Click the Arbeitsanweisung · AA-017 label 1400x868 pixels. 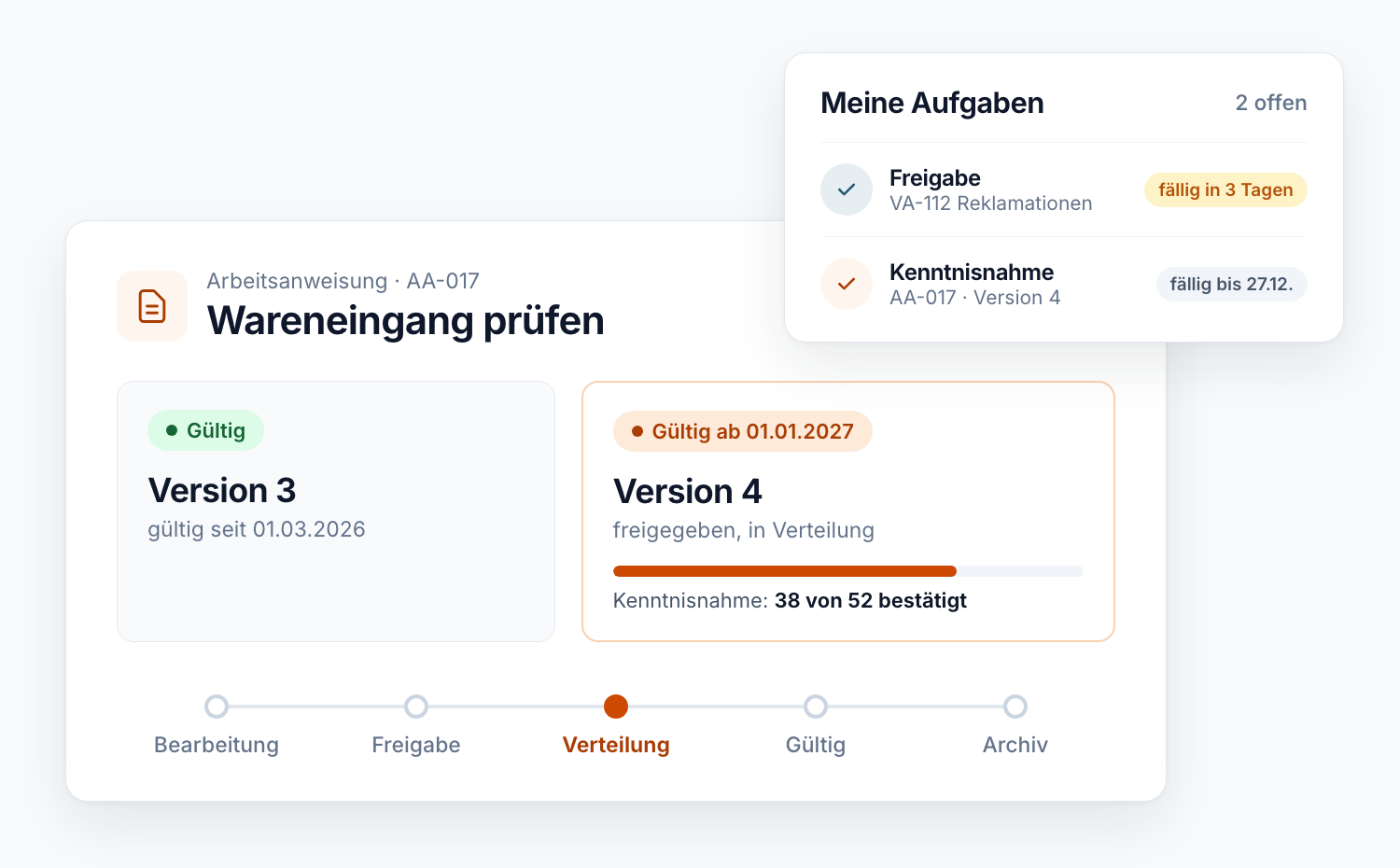tap(343, 281)
